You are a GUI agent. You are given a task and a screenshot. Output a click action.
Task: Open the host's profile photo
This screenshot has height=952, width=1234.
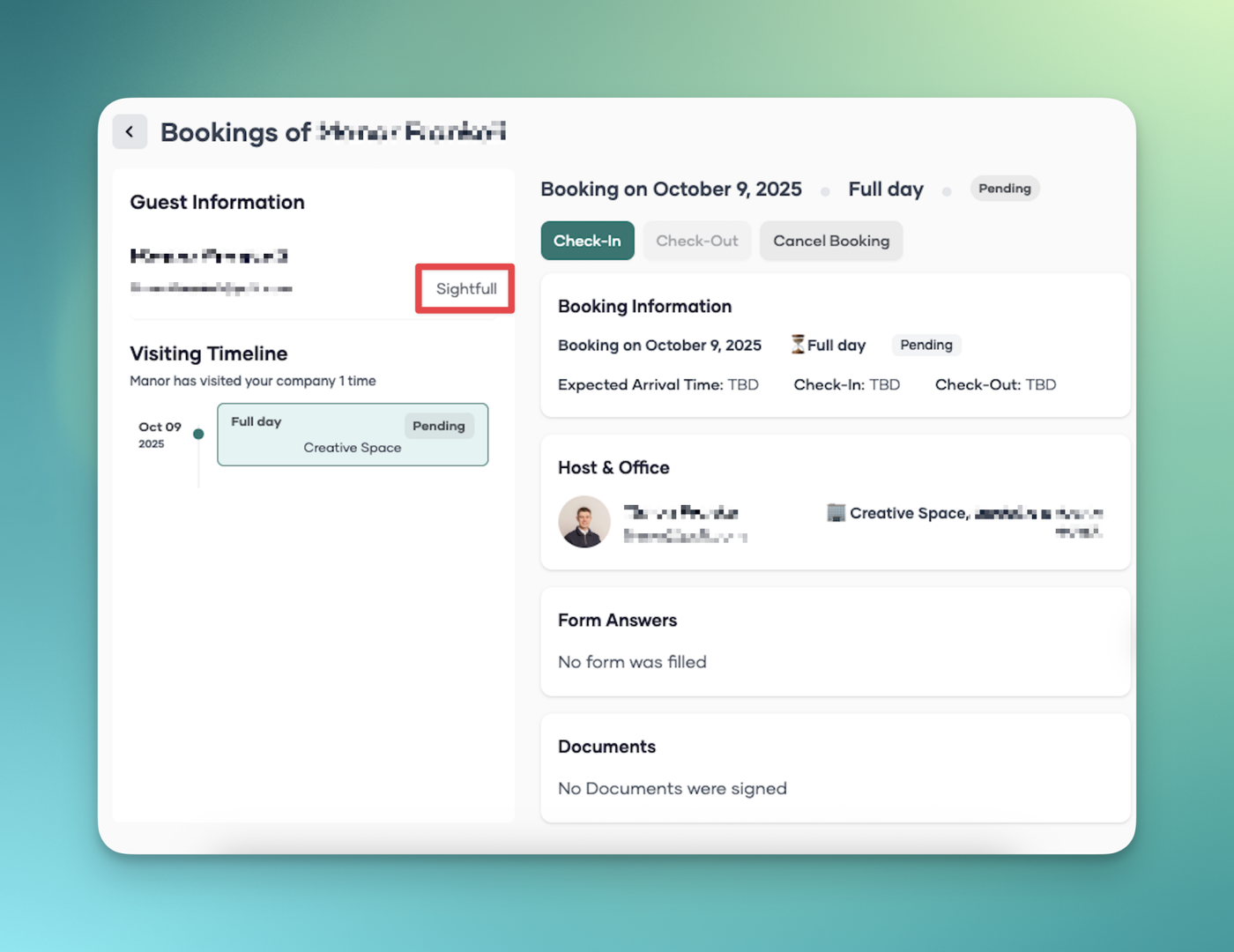point(584,522)
